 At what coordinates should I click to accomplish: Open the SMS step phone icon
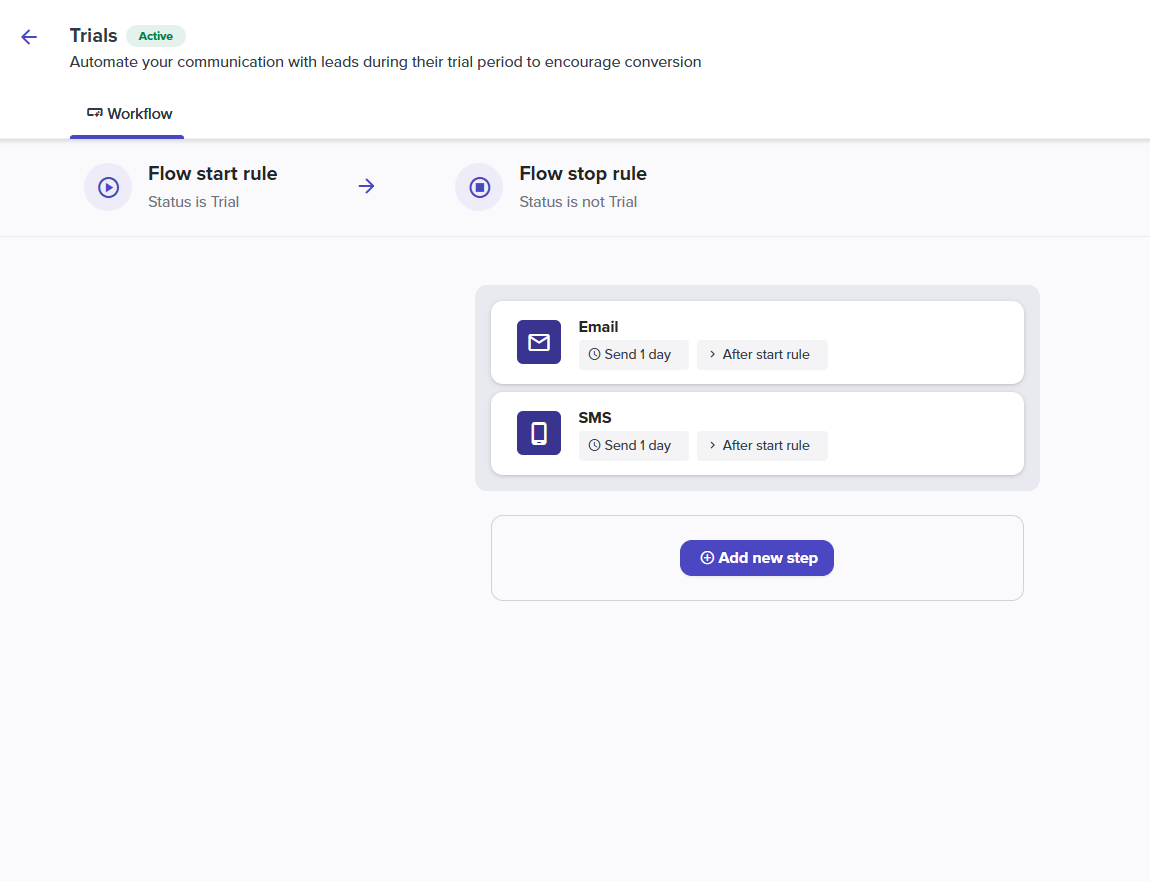(538, 433)
